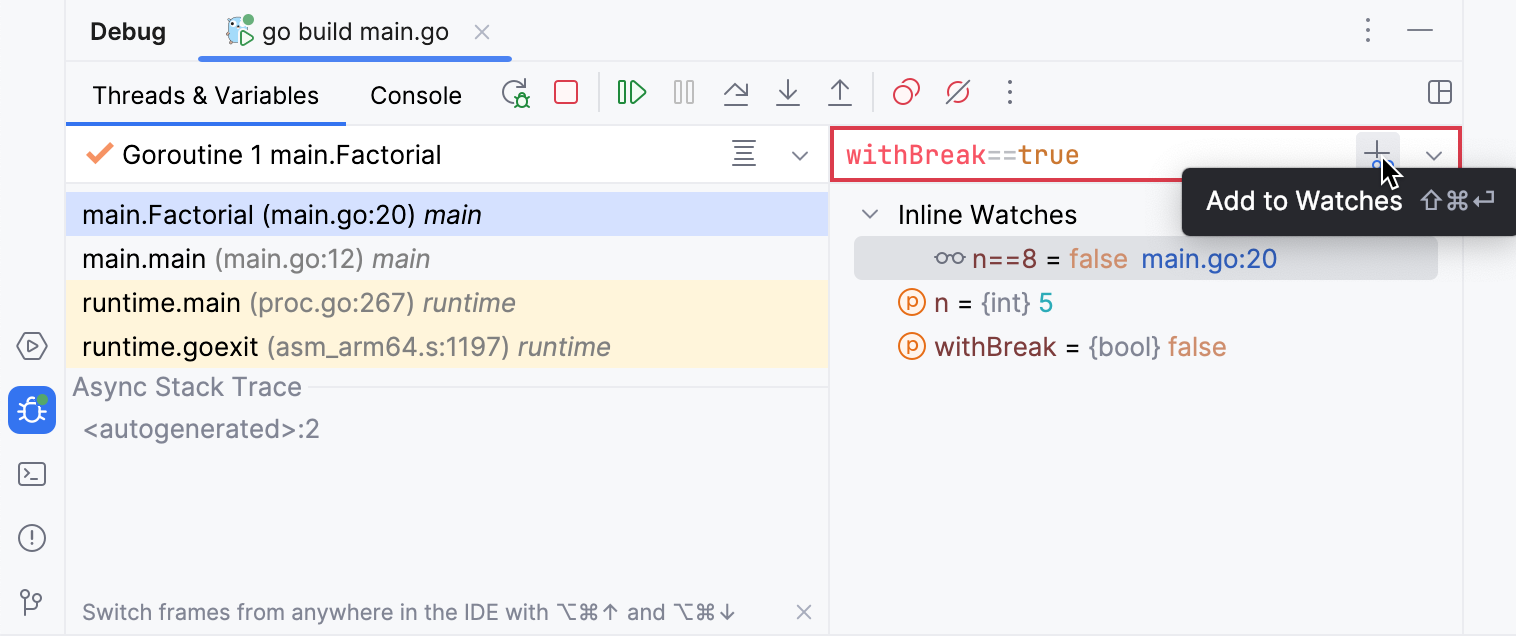Image resolution: width=1516 pixels, height=636 pixels.
Task: Dismiss the switch frames hint banner
Action: click(x=803, y=612)
